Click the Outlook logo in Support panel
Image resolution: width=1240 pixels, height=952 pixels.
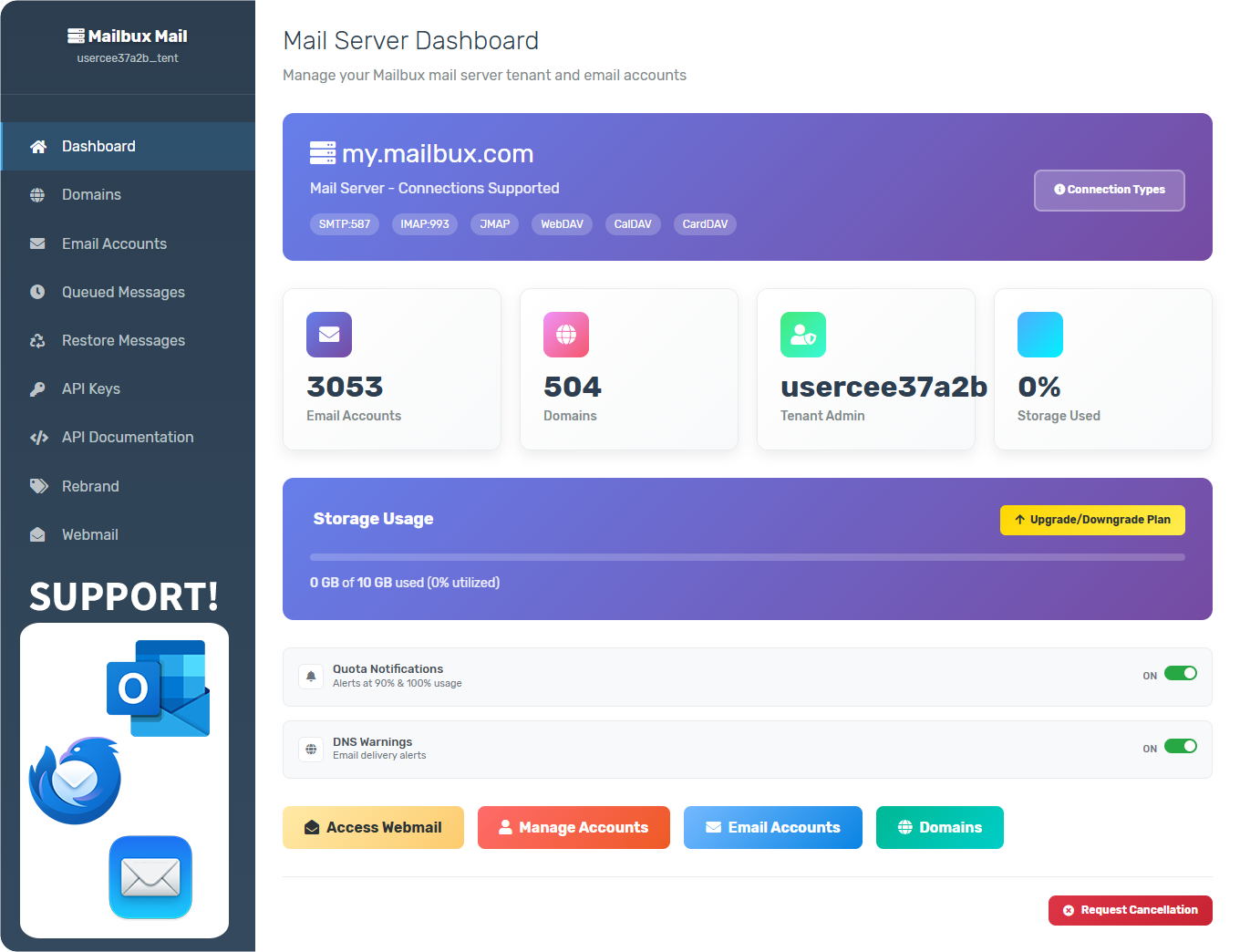[x=159, y=688]
